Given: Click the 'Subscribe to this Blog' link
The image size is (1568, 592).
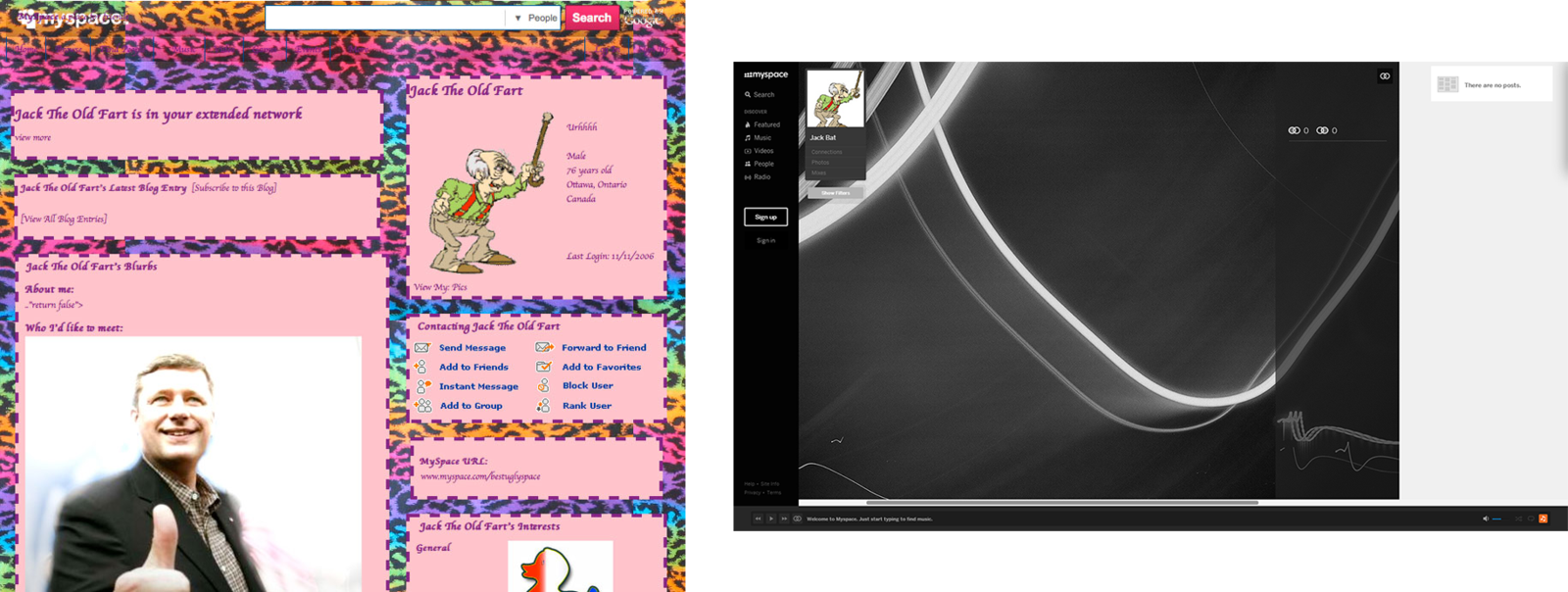Looking at the screenshot, I should (234, 187).
